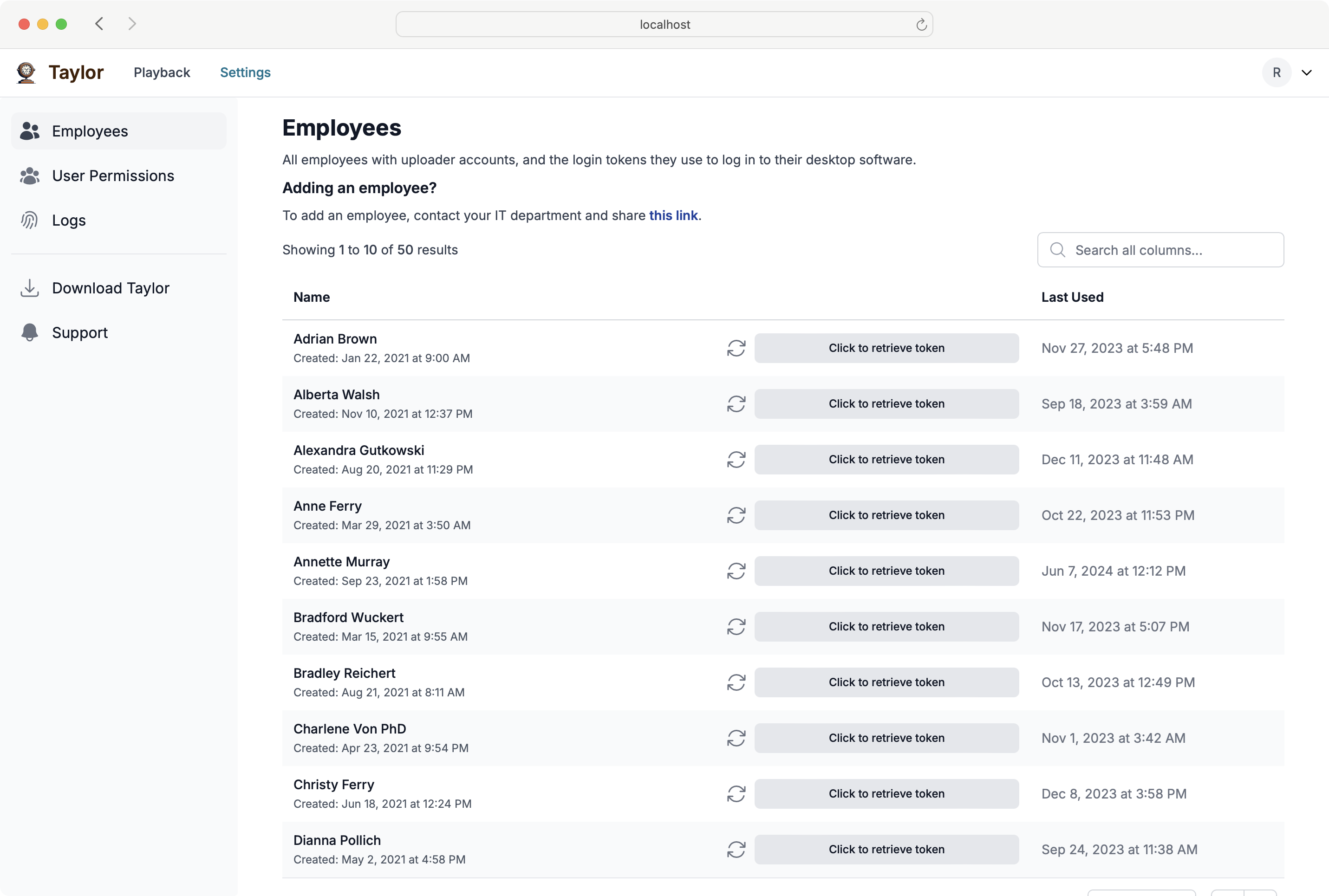This screenshot has height=896, width=1329.
Task: Click refresh icon beside Annette Murray
Action: coord(736,571)
